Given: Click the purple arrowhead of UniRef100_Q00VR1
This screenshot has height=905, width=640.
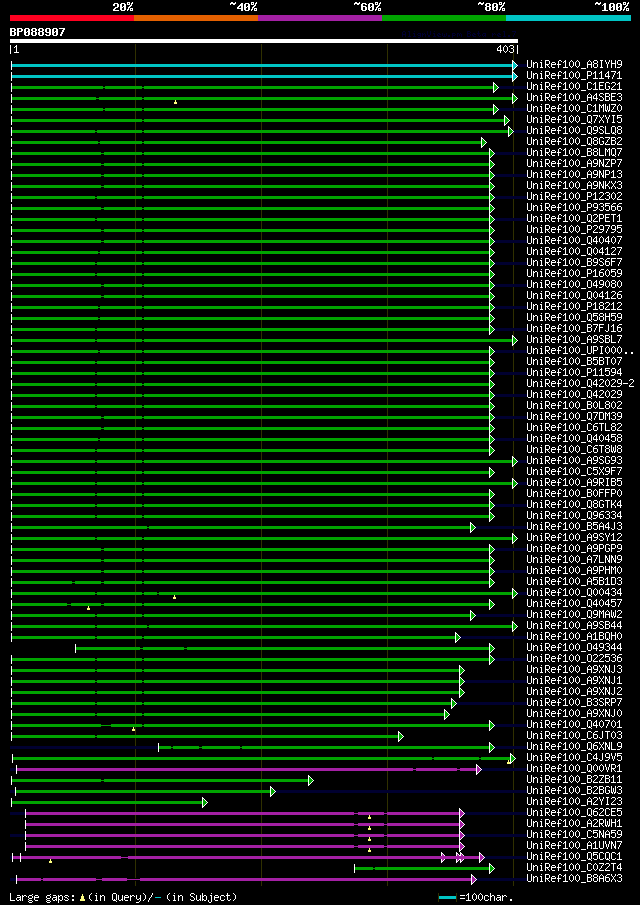Looking at the screenshot, I should pyautogui.click(x=478, y=769).
